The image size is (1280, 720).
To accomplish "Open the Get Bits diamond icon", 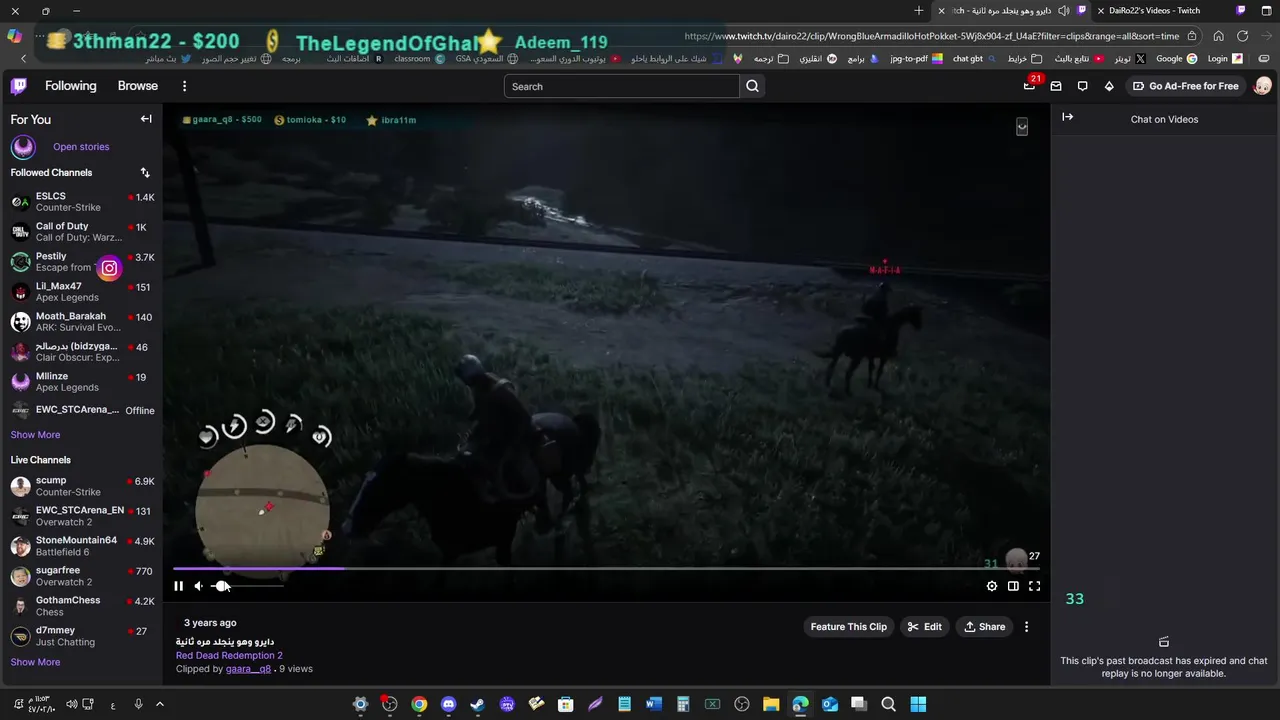I will pos(1109,86).
